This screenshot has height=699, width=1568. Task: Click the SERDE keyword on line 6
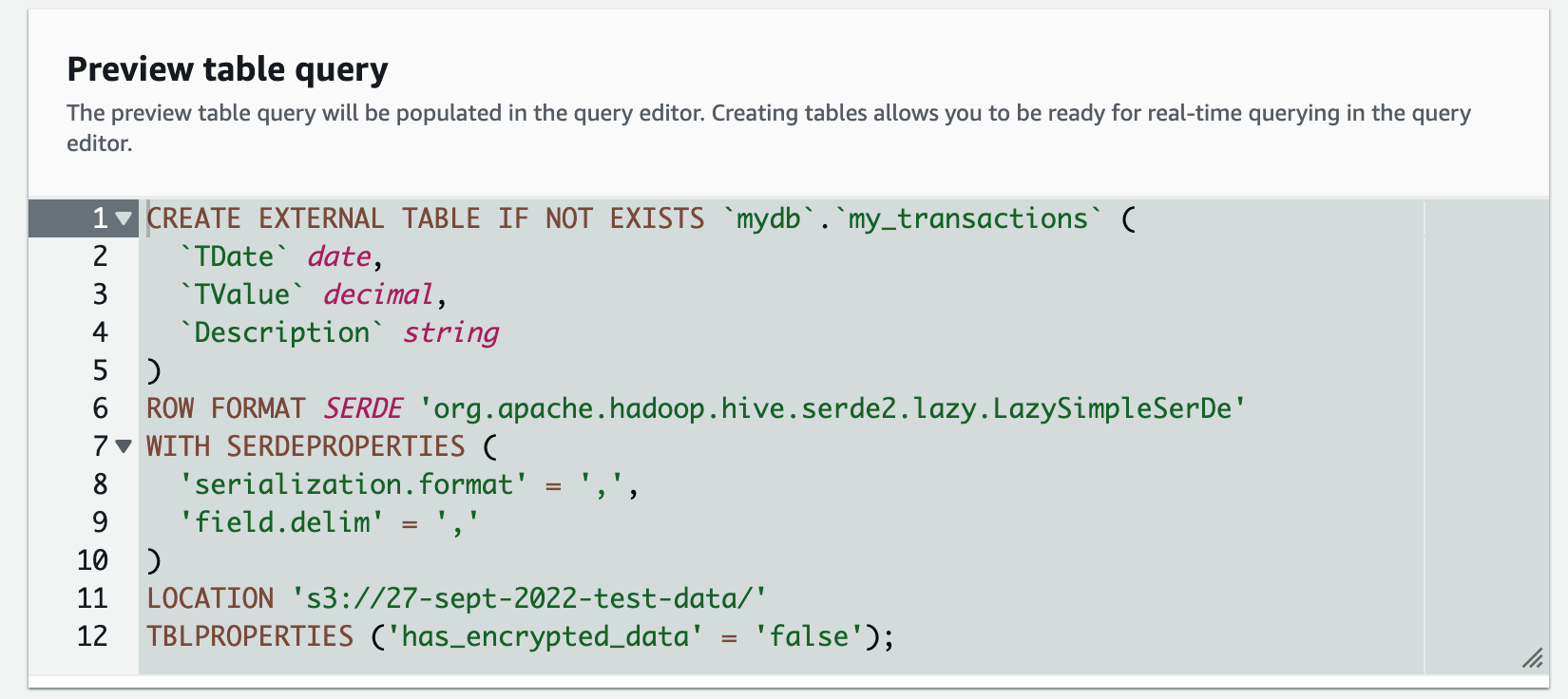click(363, 408)
